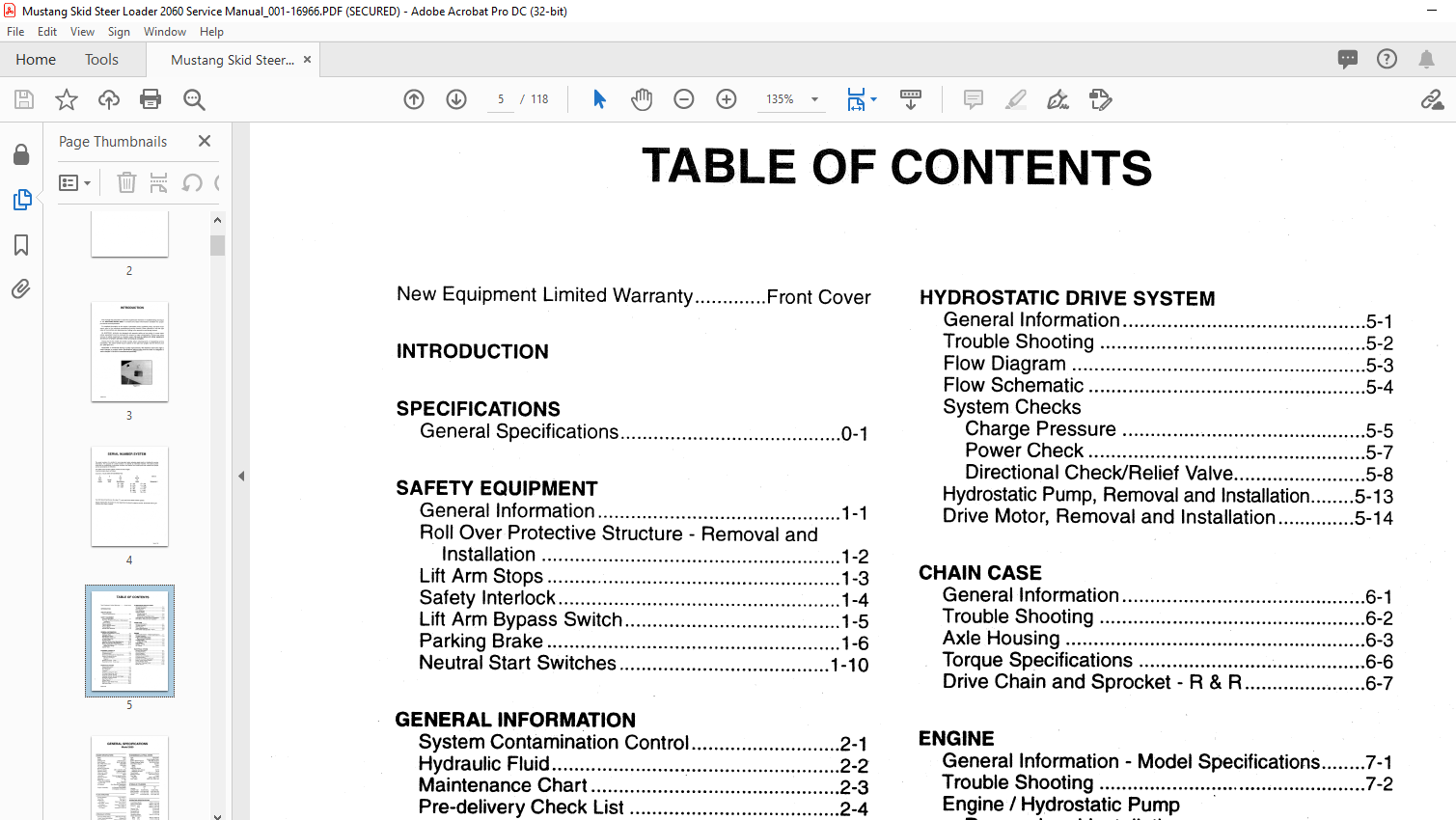Toggle the page thumbnails sidebar icon

[22, 200]
